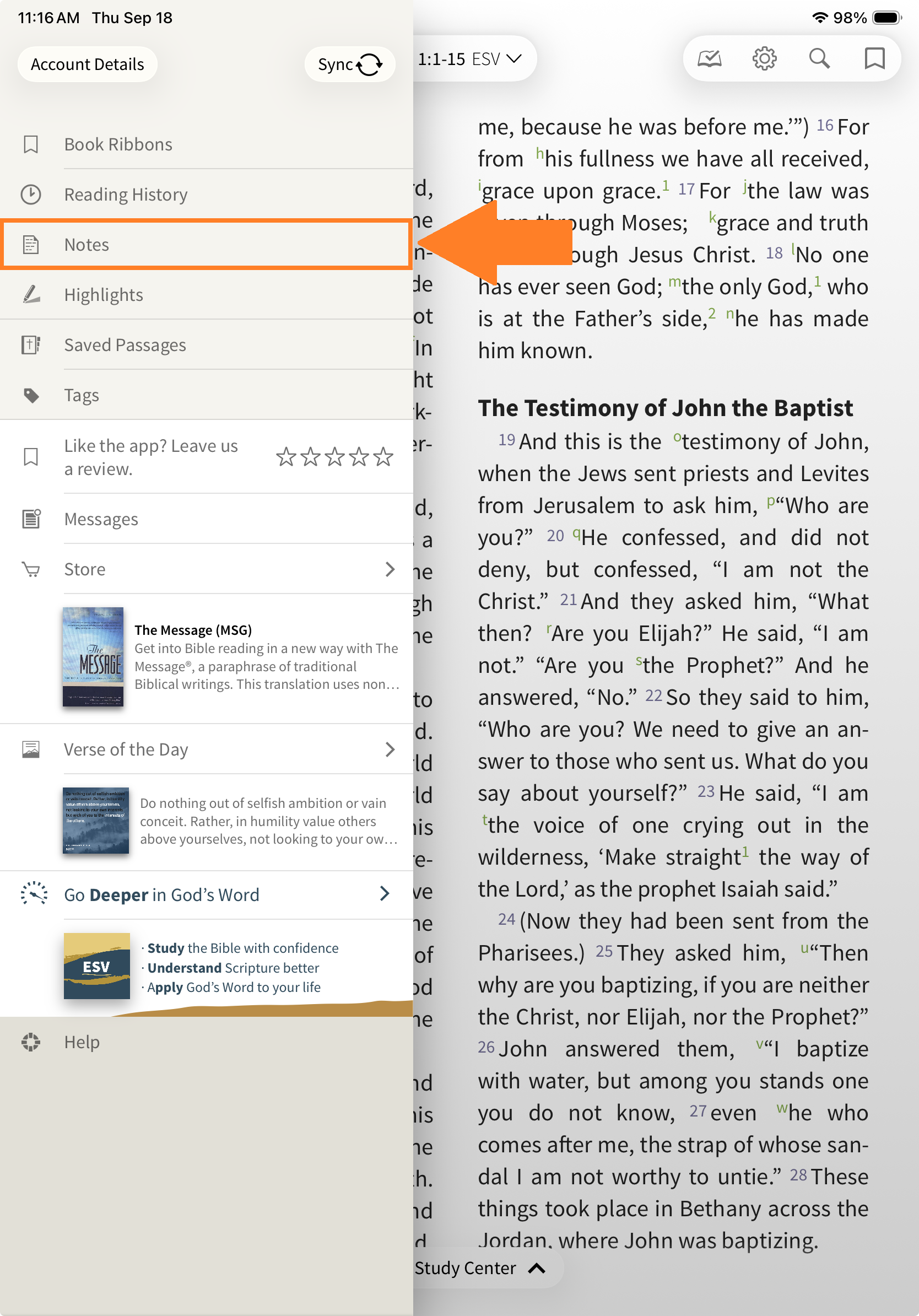The width and height of the screenshot is (919, 1316).
Task: Select Notes in the sidebar menu
Action: [86, 245]
